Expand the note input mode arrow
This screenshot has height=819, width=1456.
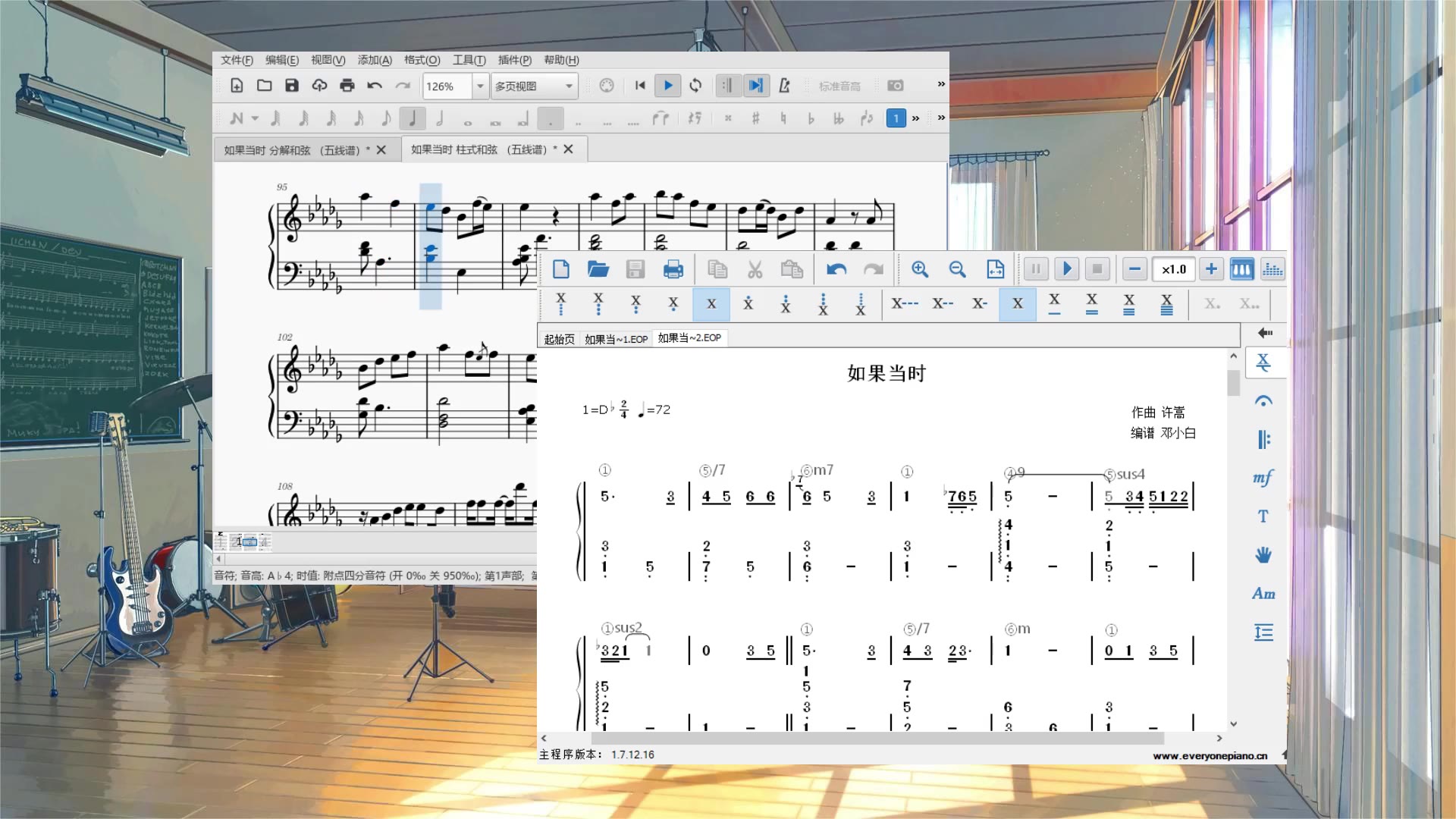pyautogui.click(x=255, y=118)
